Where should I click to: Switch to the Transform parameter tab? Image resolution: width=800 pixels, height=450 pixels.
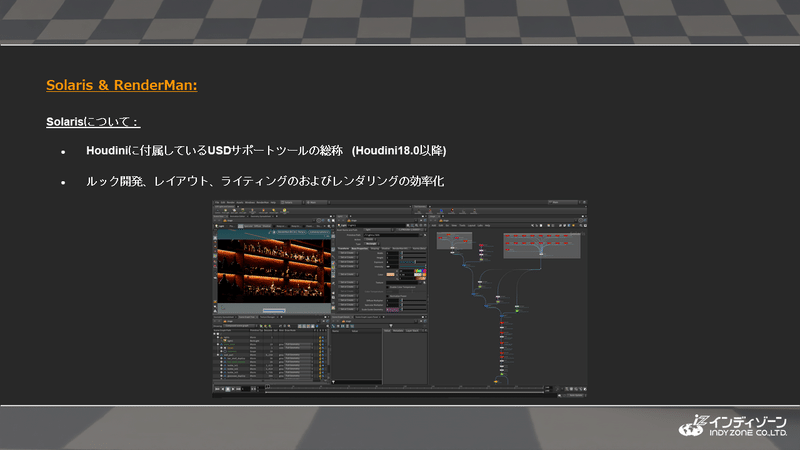344,248
